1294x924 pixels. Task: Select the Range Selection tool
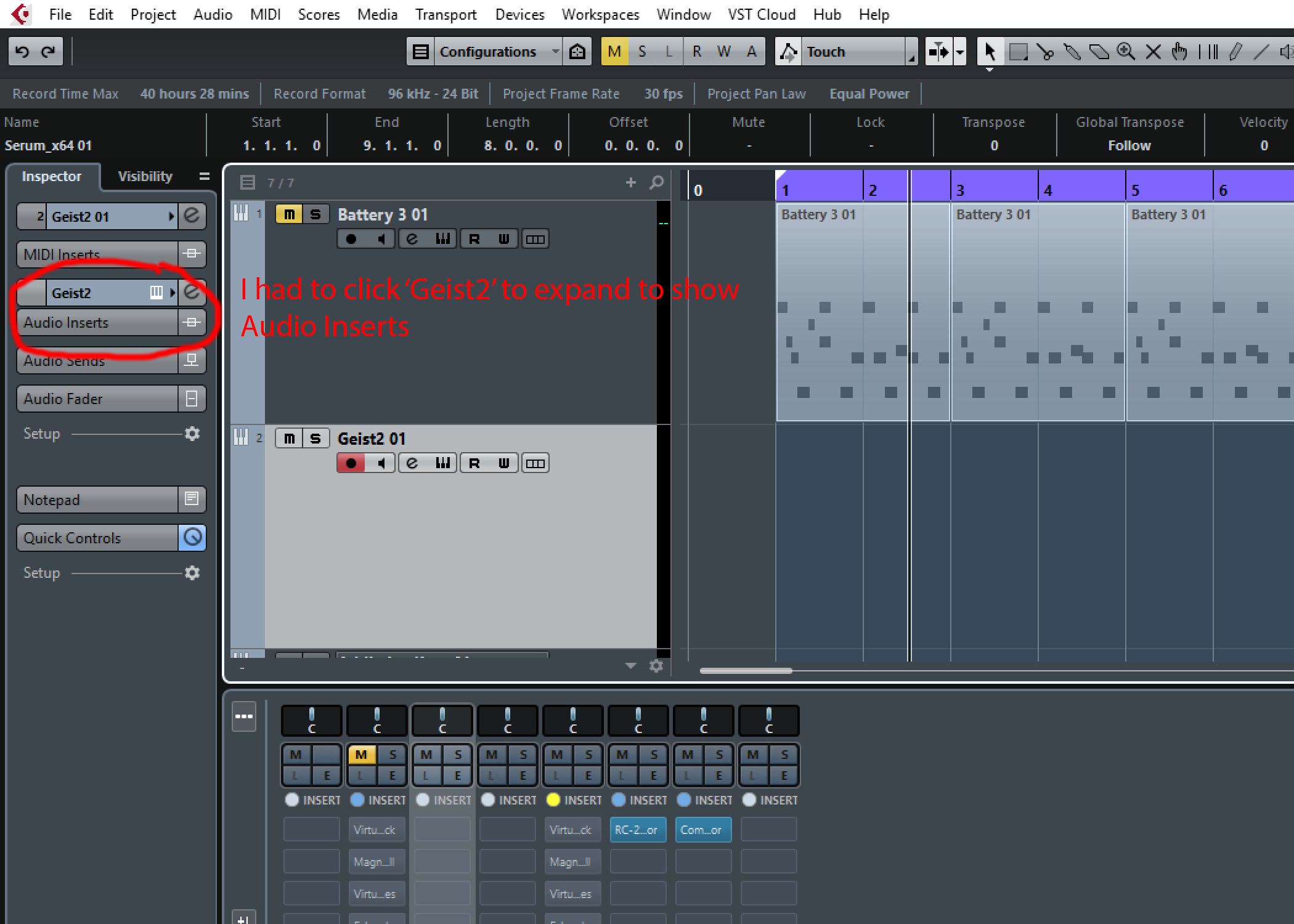tap(1018, 52)
